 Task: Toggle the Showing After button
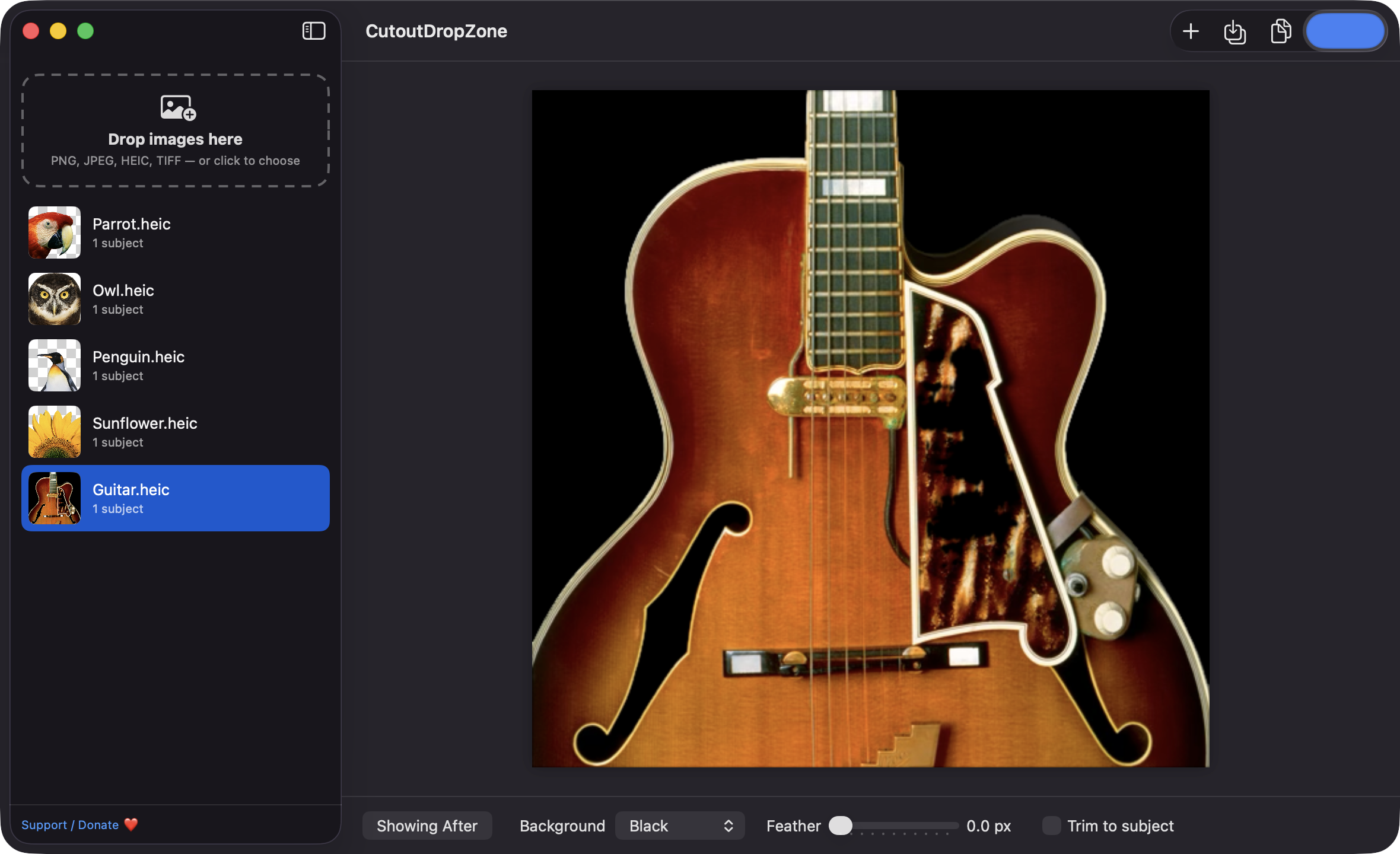tap(427, 826)
